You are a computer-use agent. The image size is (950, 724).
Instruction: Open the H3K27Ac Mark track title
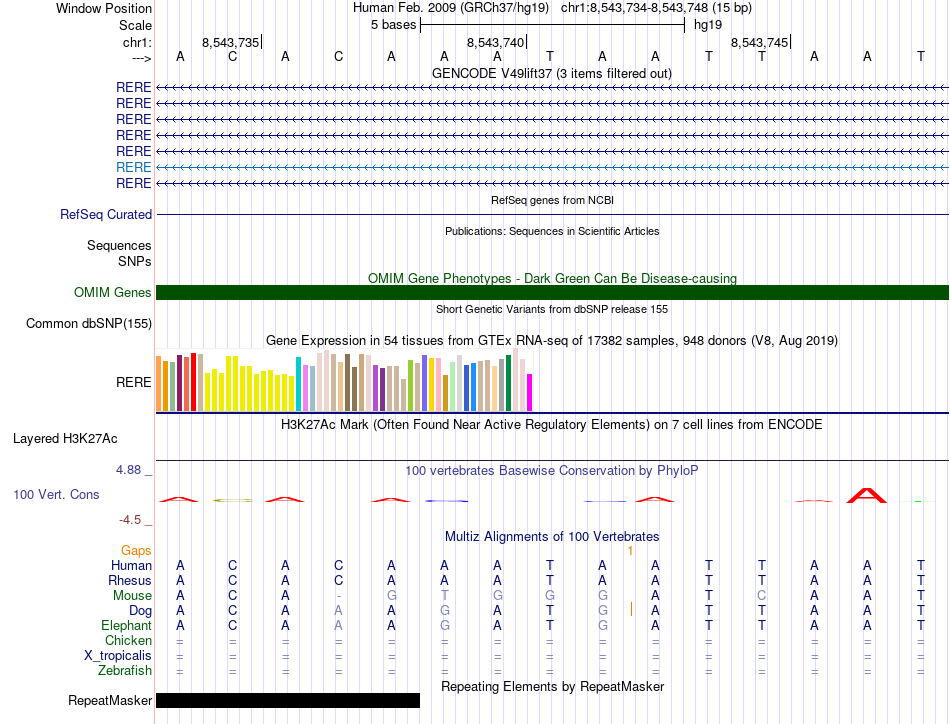[x=552, y=424]
